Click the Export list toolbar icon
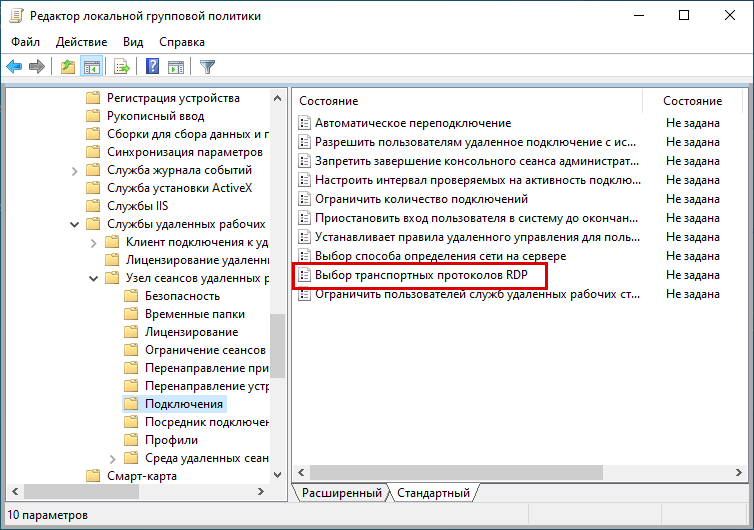This screenshot has width=754, height=530. tap(122, 66)
